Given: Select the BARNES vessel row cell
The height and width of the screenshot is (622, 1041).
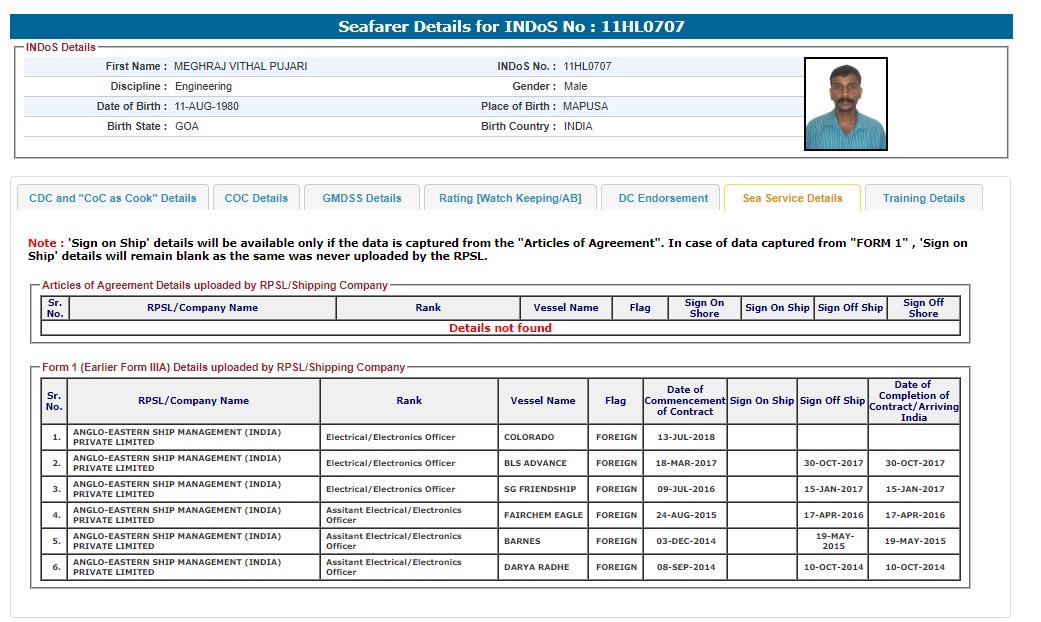Looking at the screenshot, I should (x=522, y=541).
